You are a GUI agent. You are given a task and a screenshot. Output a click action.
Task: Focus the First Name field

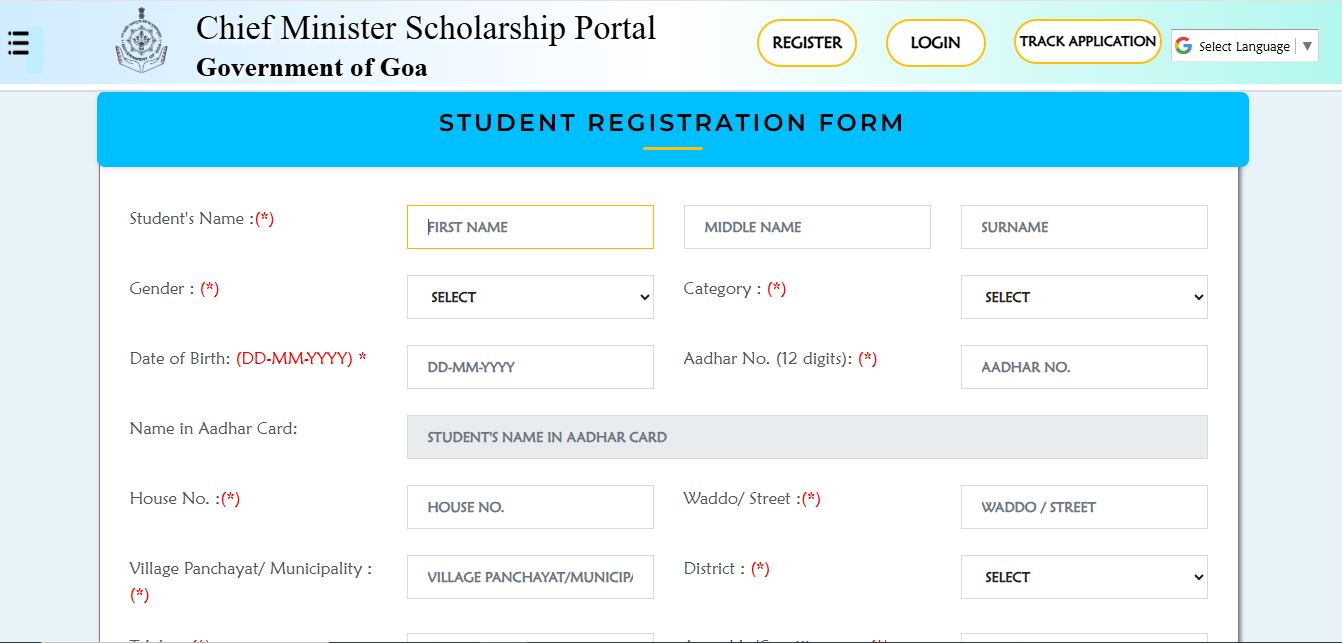tap(530, 227)
